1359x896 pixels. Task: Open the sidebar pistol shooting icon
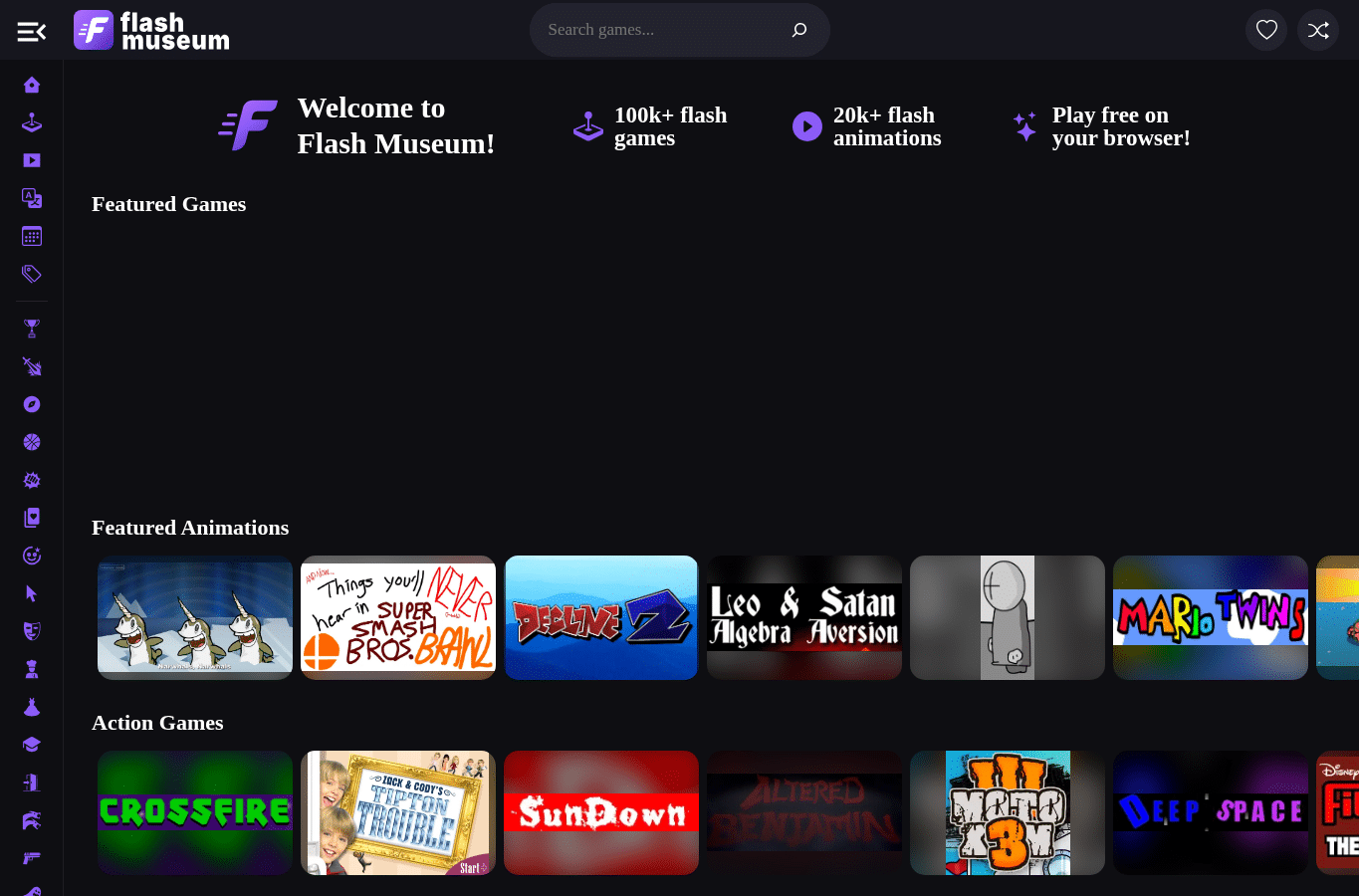point(32,858)
